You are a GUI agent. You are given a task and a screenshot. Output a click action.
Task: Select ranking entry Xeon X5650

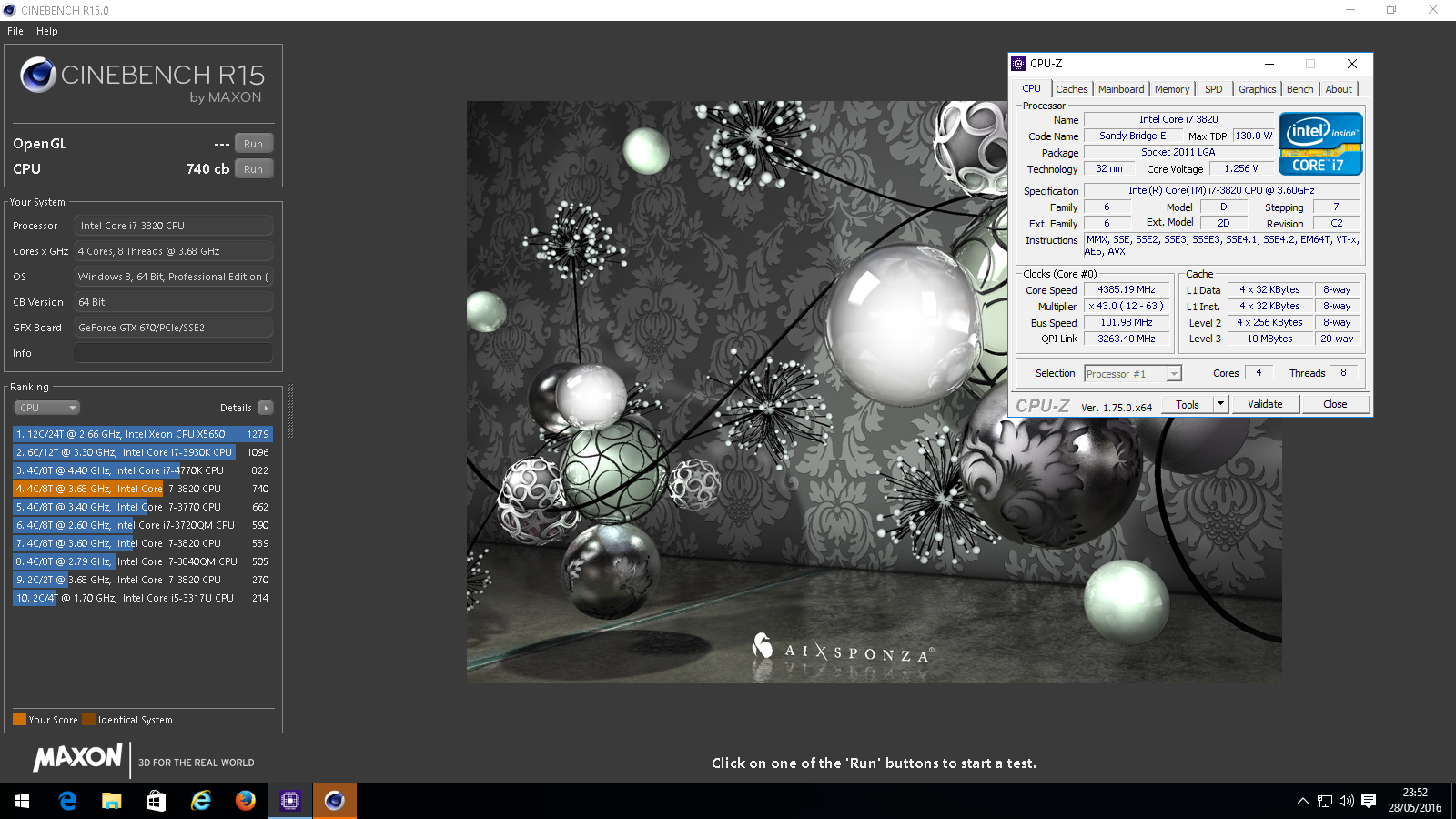point(143,434)
